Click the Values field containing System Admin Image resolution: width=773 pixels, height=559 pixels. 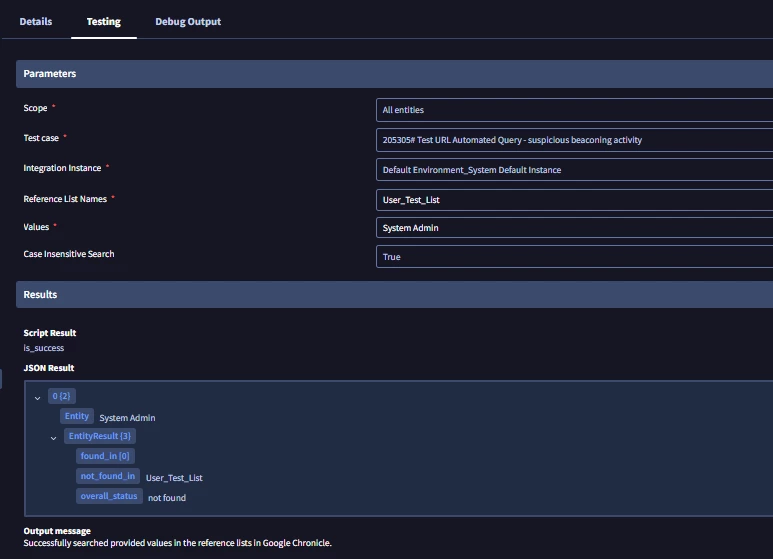(574, 228)
